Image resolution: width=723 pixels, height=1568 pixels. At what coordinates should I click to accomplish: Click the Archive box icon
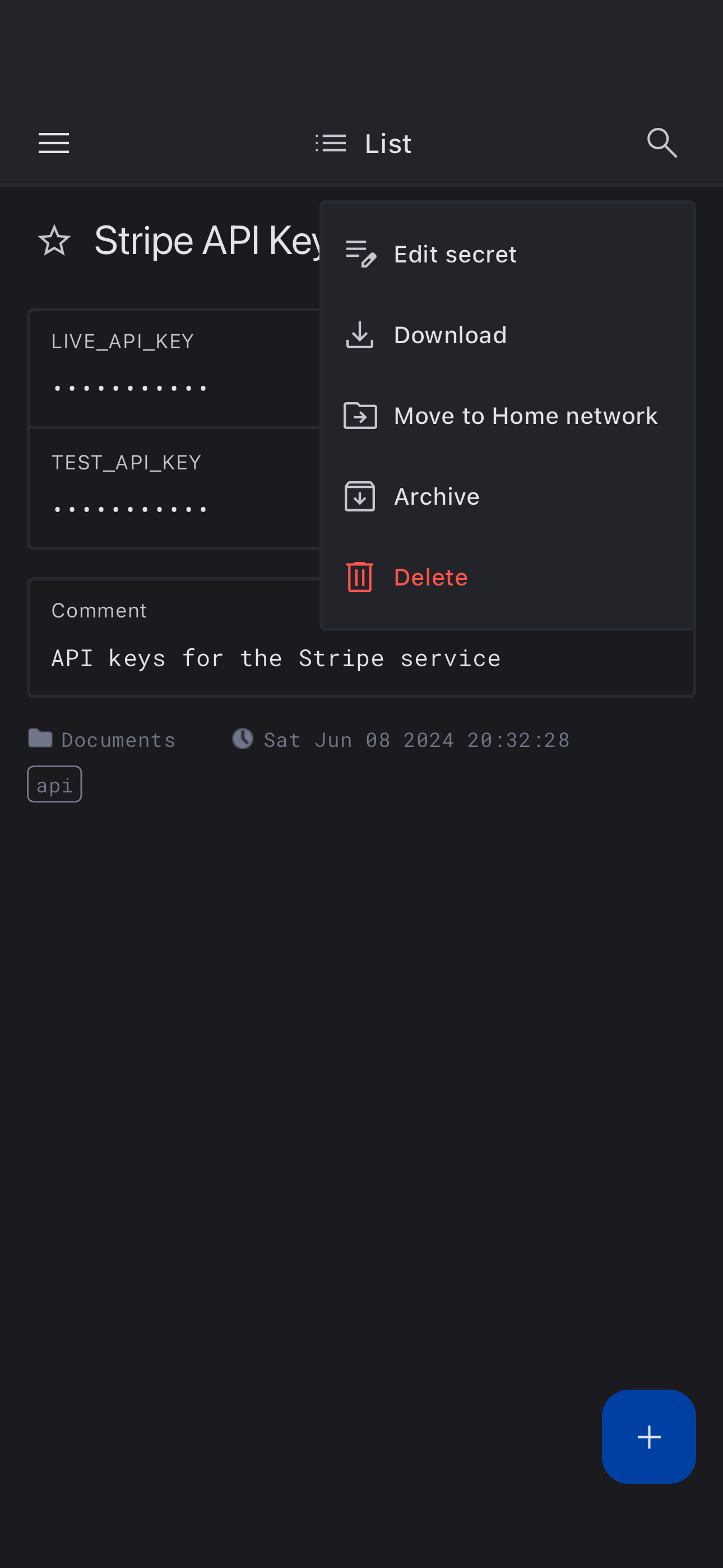360,497
